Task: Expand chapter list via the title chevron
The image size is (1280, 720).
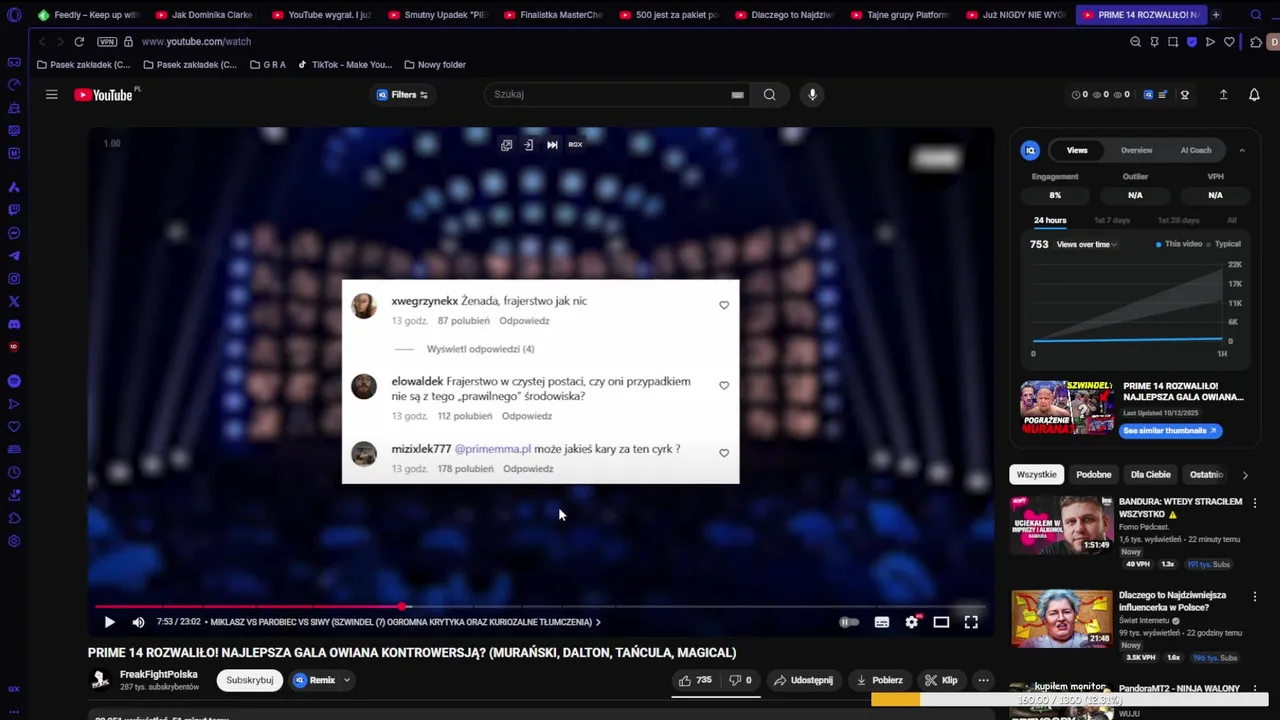Action: 598,622
